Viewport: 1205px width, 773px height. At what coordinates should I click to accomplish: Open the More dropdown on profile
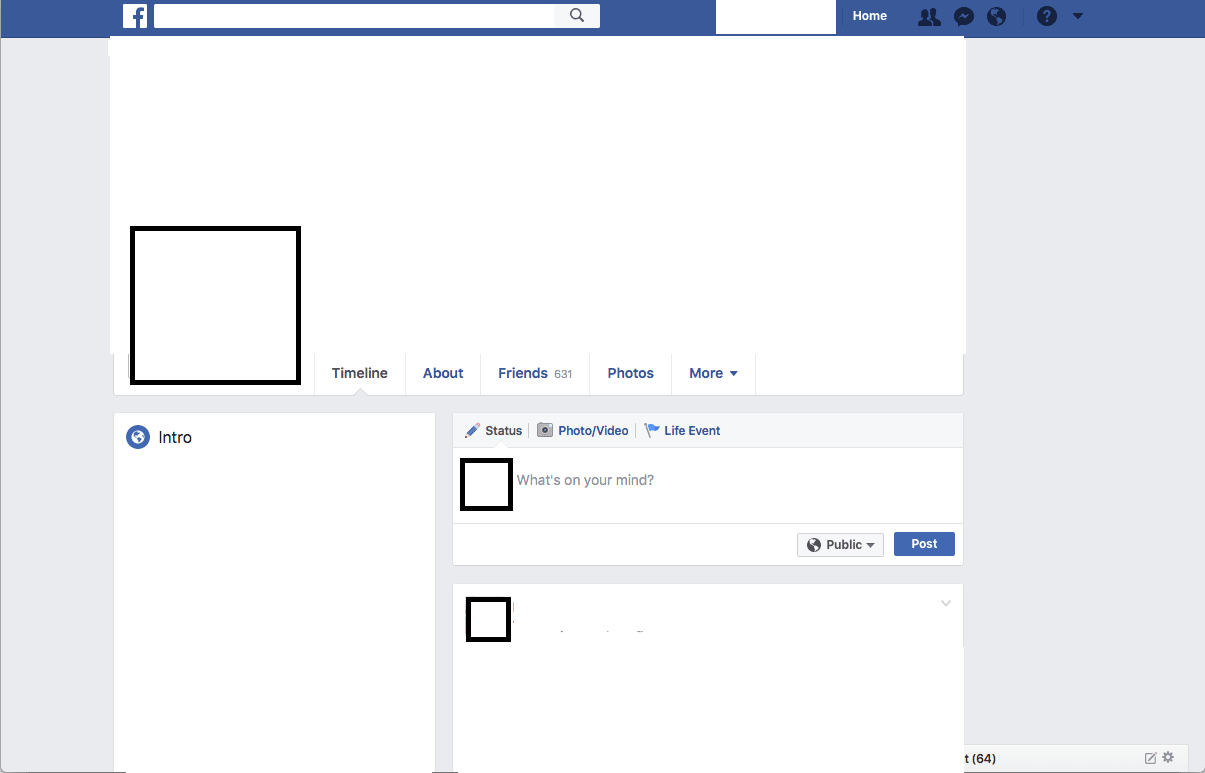pyautogui.click(x=713, y=373)
